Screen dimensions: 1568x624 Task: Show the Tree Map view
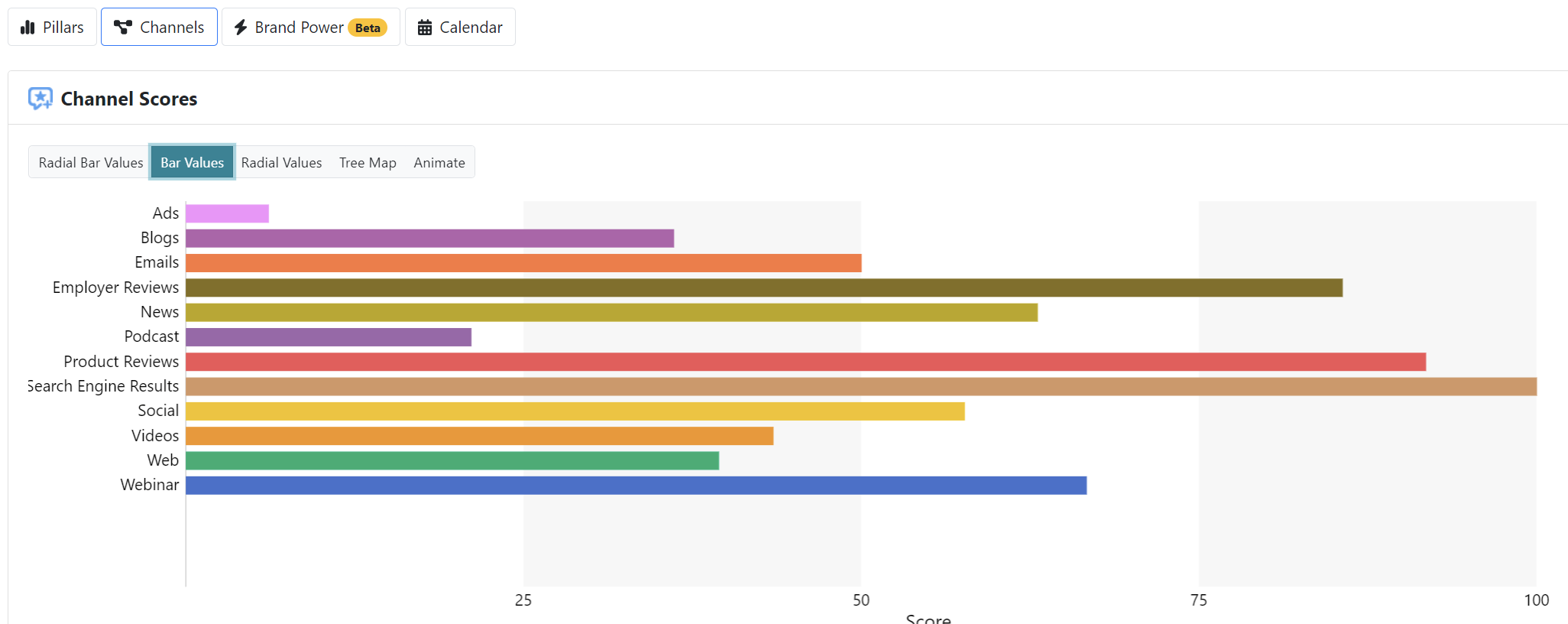368,163
